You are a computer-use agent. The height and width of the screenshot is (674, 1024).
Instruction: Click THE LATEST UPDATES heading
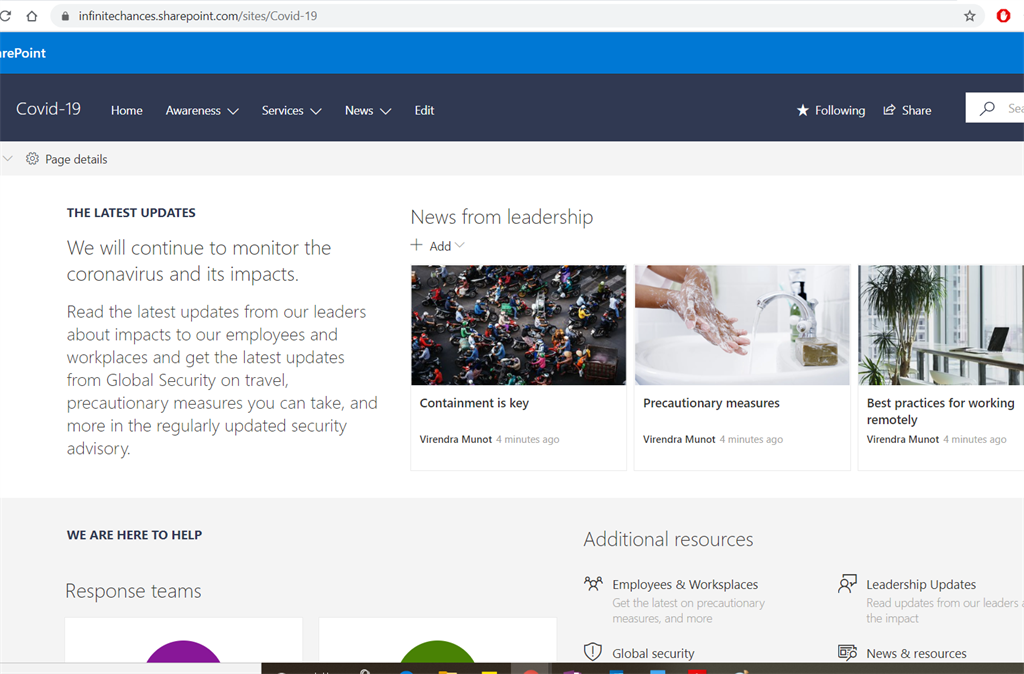(131, 212)
